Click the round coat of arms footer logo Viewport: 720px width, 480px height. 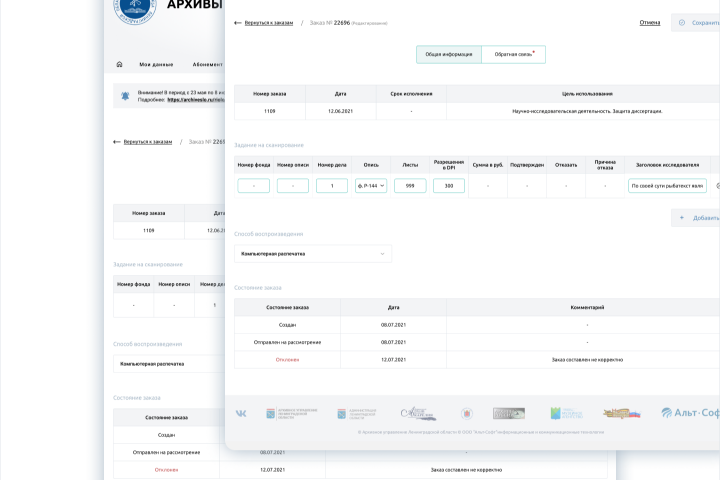(467, 413)
